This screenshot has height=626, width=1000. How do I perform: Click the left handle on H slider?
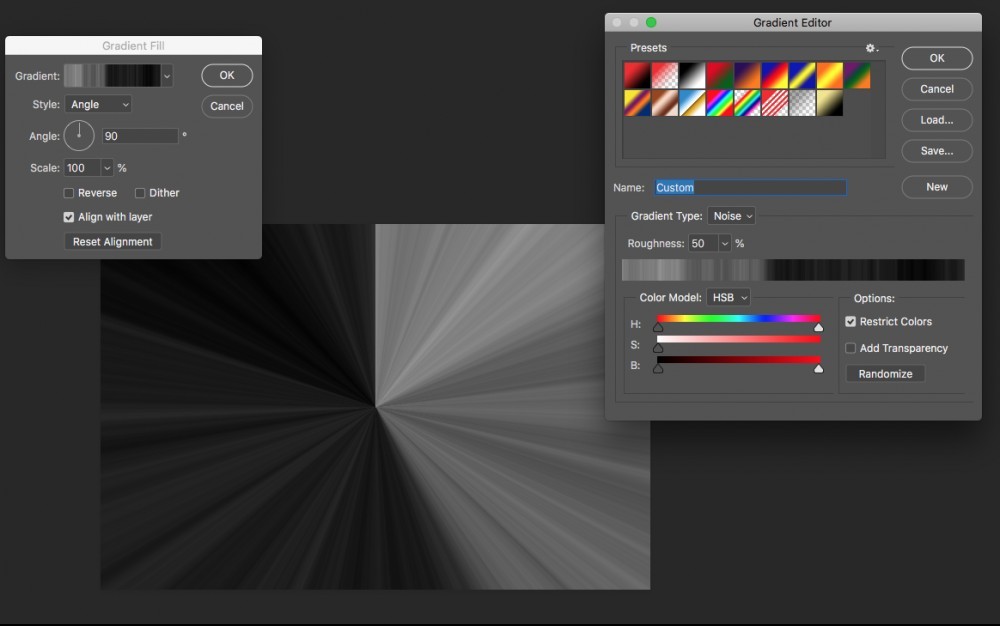tap(658, 327)
